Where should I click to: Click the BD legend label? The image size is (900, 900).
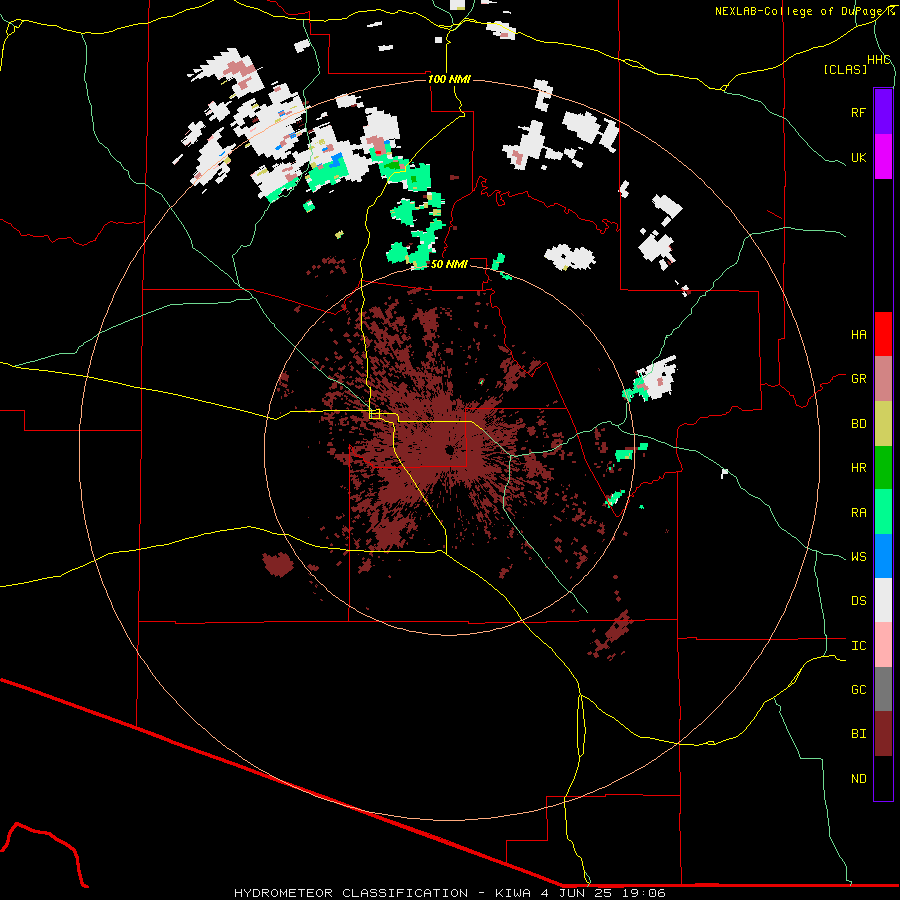pos(858,424)
